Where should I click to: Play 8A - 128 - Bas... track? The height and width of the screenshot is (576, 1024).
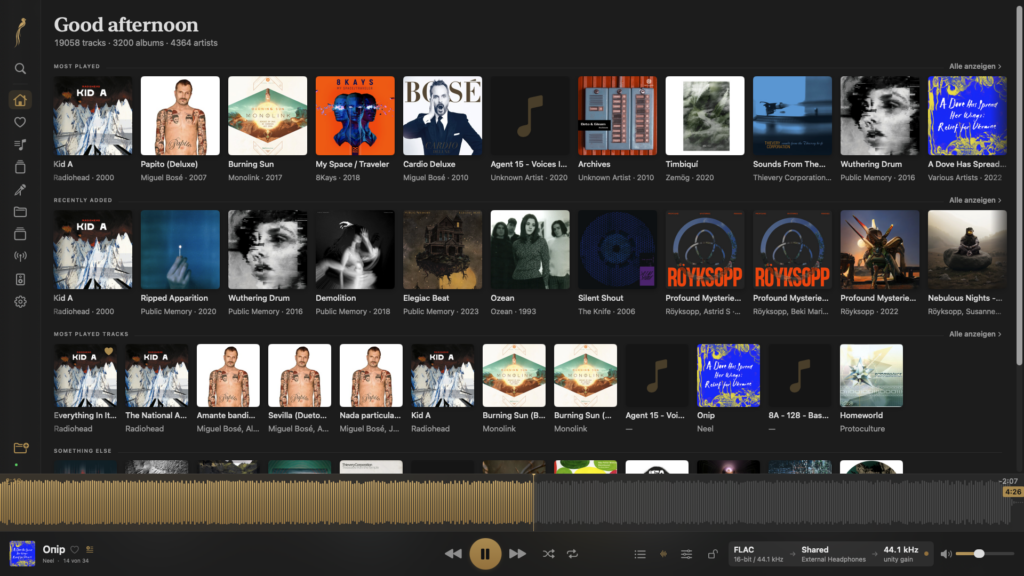tap(800, 376)
